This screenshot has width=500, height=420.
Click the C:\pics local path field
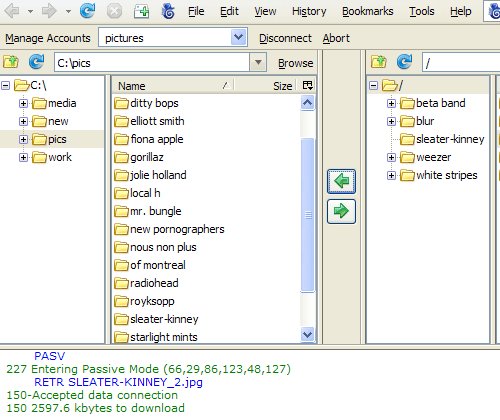pyautogui.click(x=152, y=63)
